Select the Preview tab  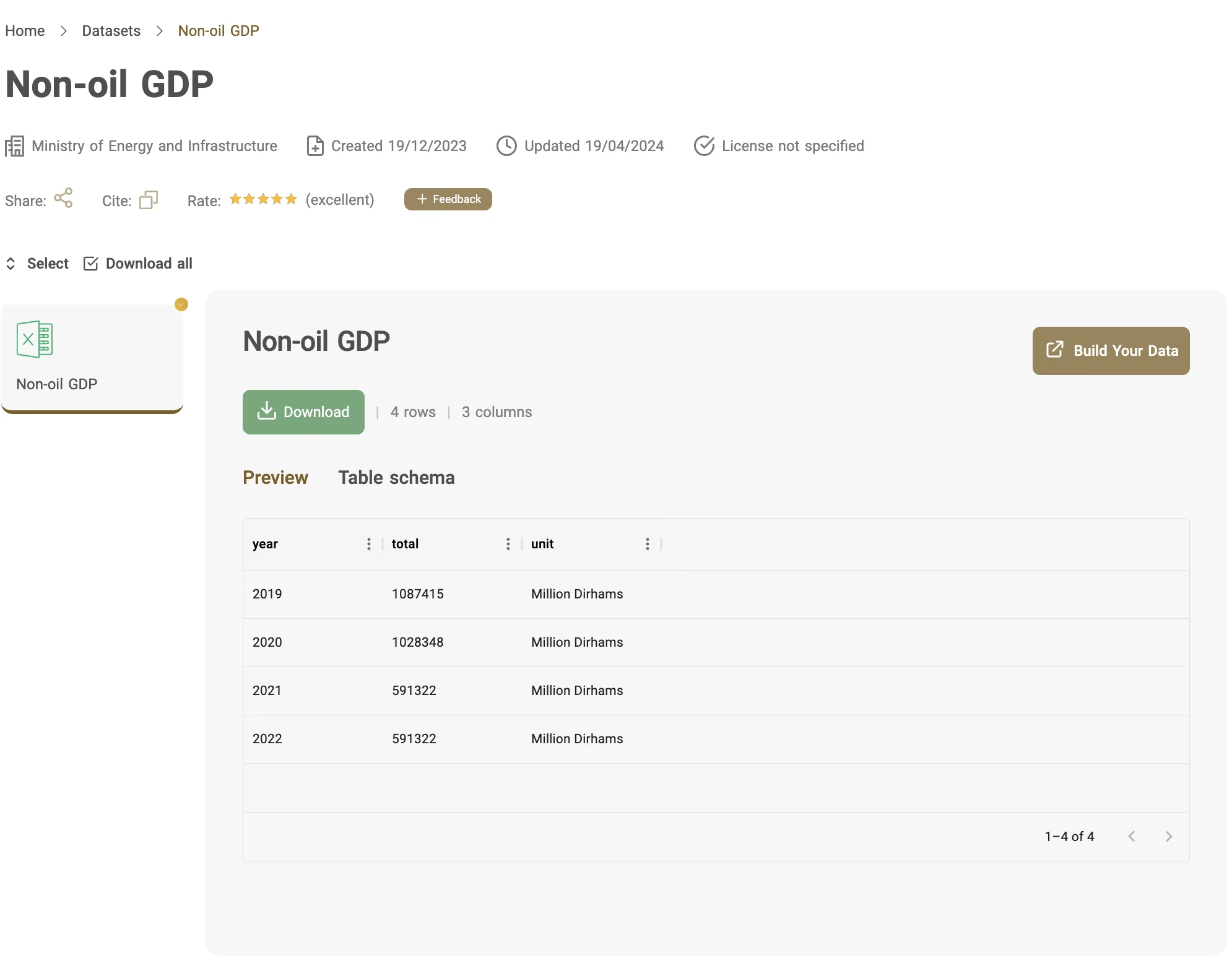pos(275,478)
